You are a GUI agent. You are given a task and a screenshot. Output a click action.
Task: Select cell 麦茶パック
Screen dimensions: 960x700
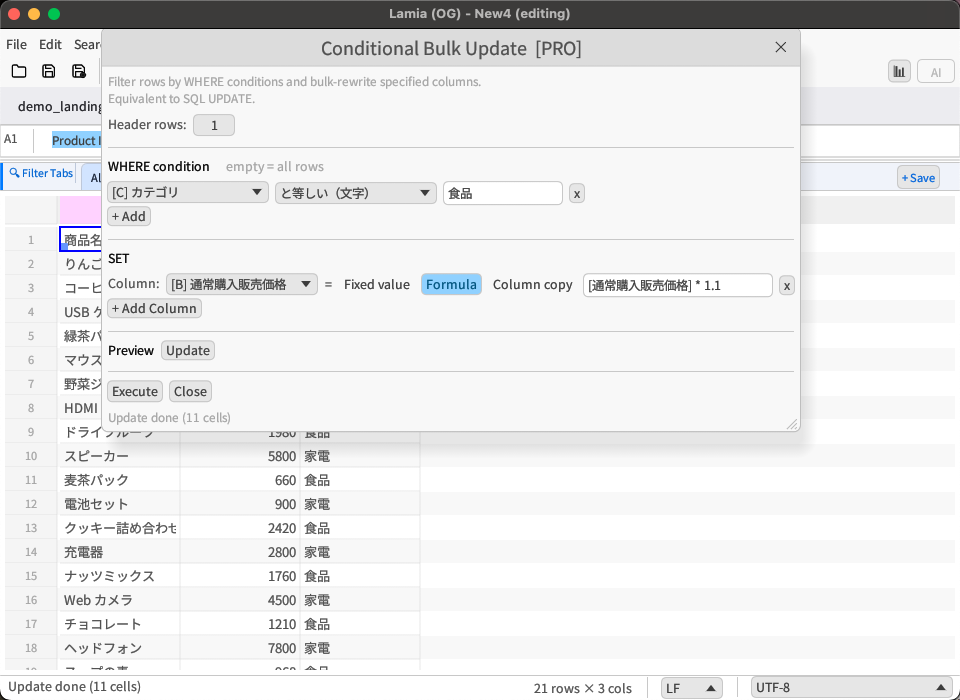tap(119, 480)
